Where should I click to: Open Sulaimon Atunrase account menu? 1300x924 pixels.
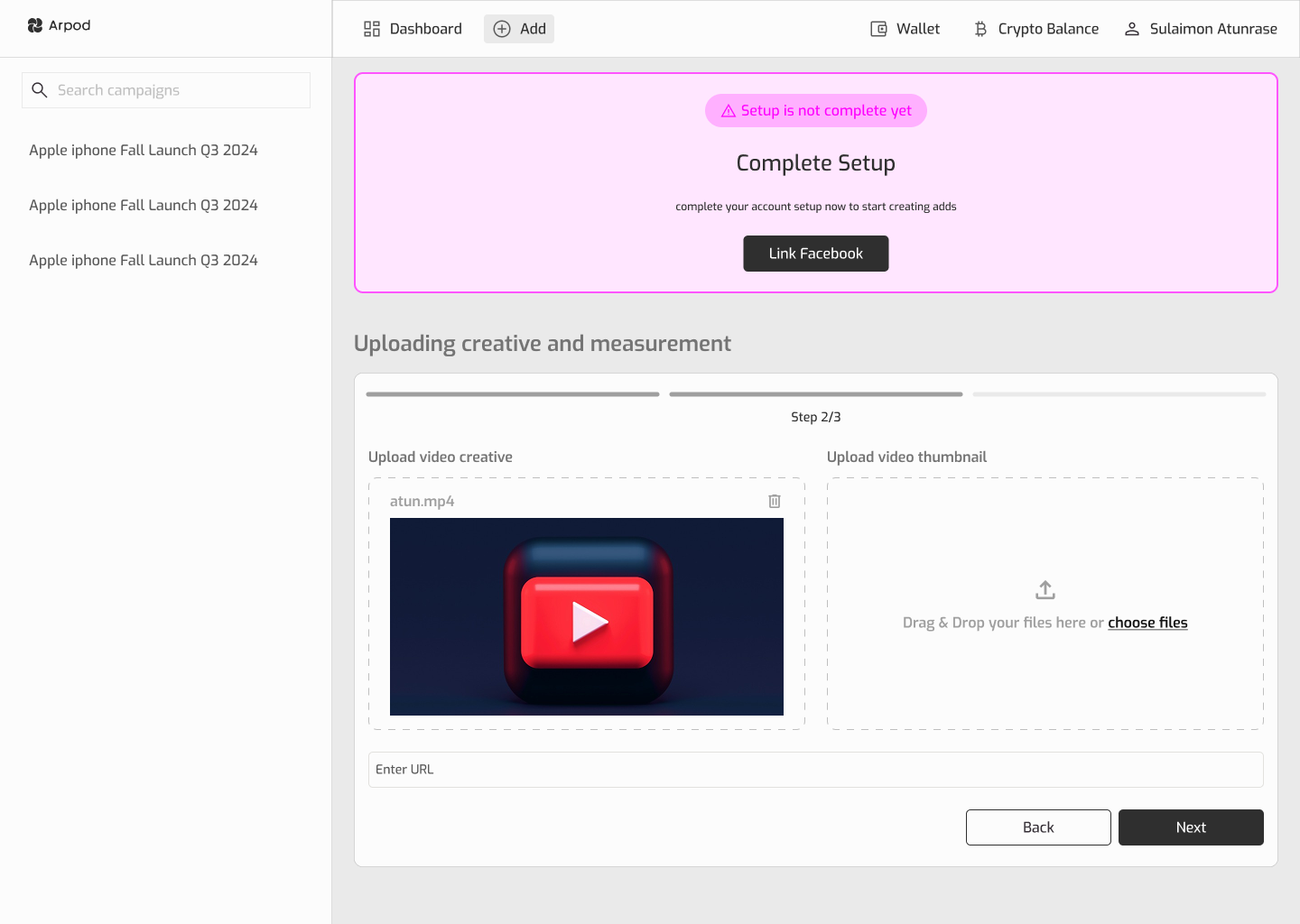pyautogui.click(x=1201, y=29)
